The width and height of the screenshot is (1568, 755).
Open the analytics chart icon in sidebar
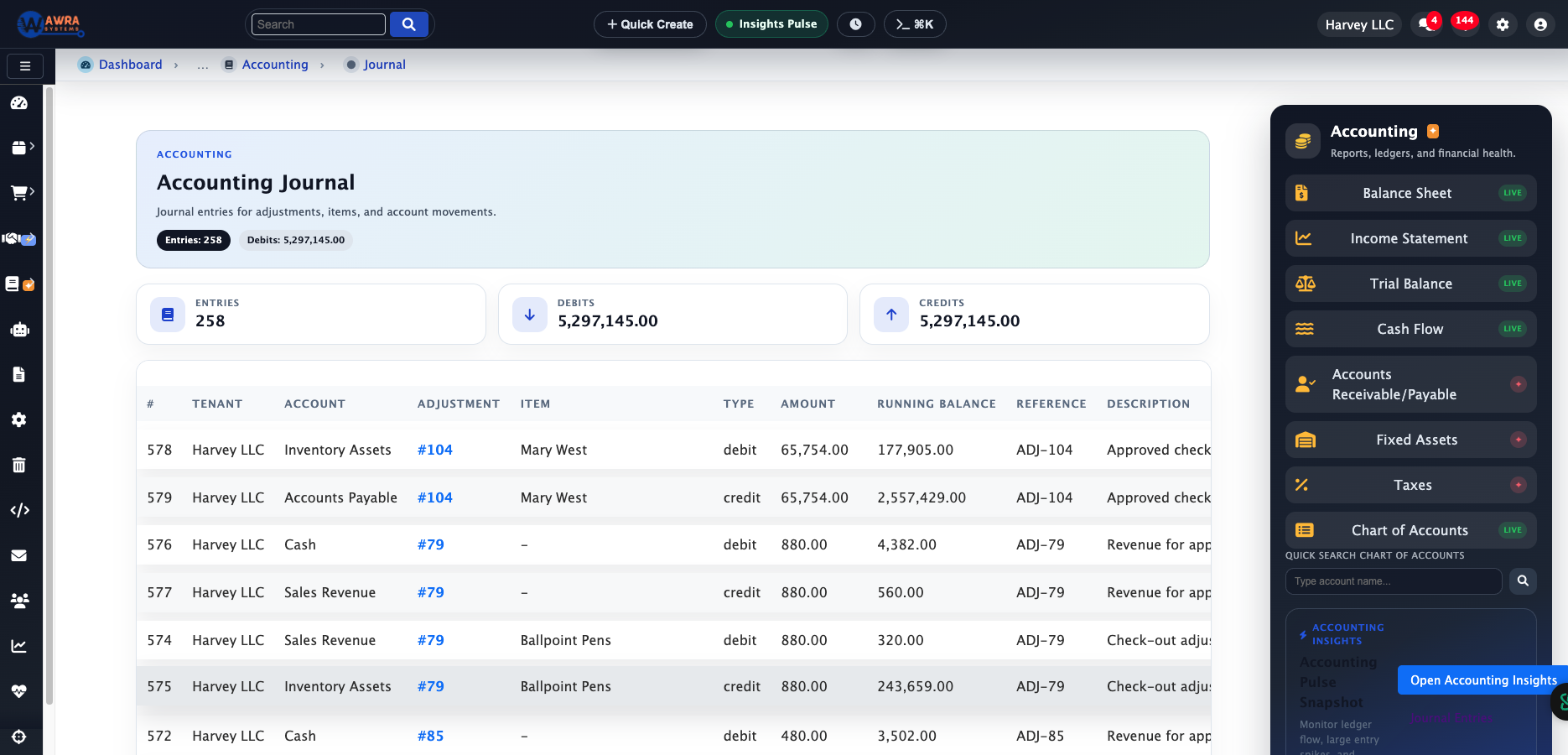[x=18, y=646]
